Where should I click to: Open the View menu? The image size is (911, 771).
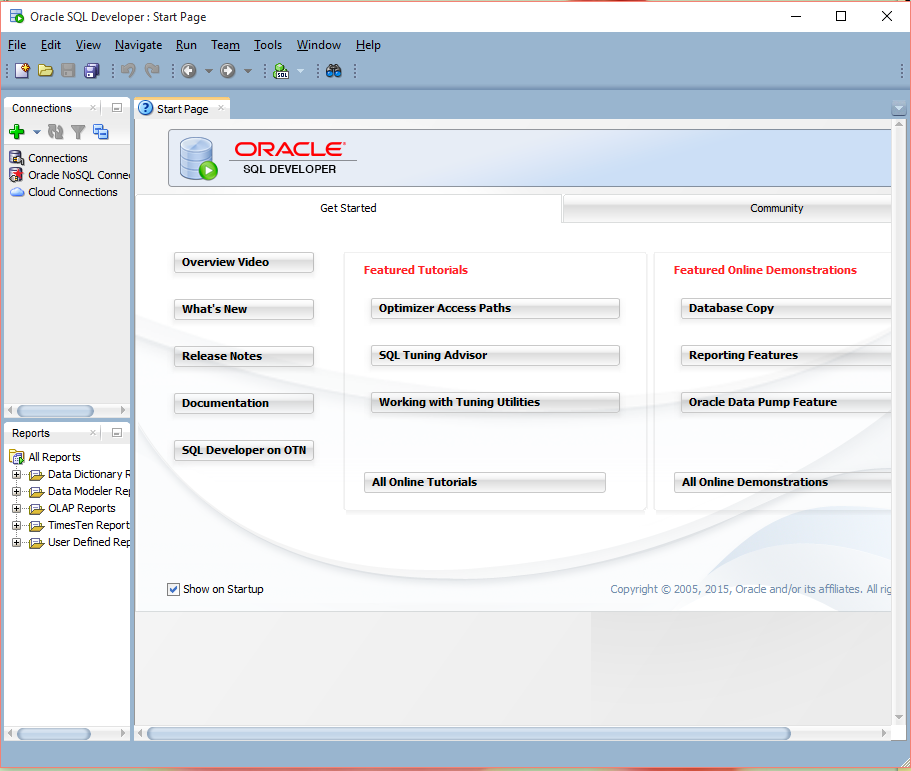(x=88, y=45)
